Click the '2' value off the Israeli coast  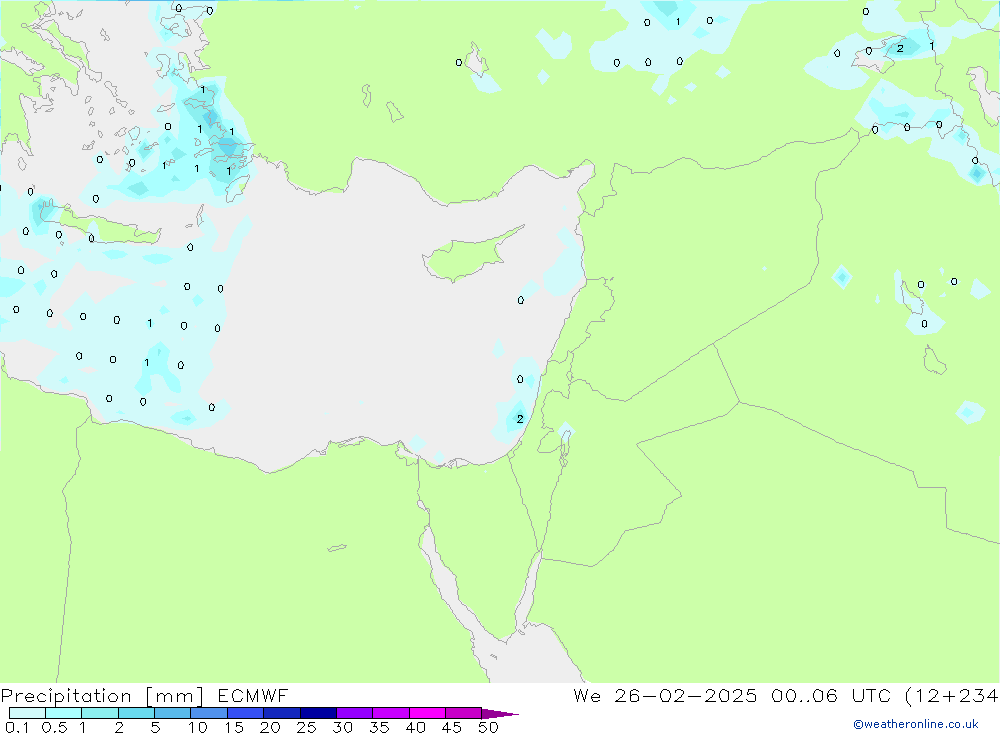coord(520,419)
